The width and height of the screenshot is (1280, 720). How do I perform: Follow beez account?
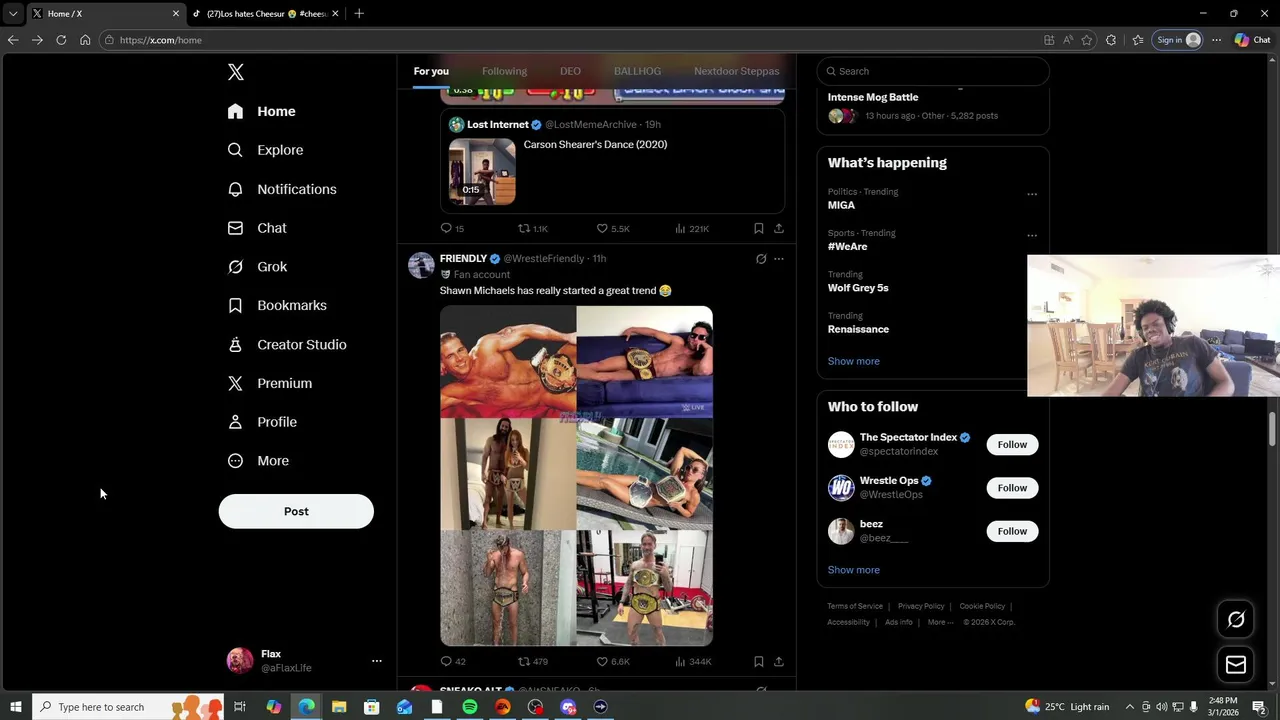click(1012, 531)
